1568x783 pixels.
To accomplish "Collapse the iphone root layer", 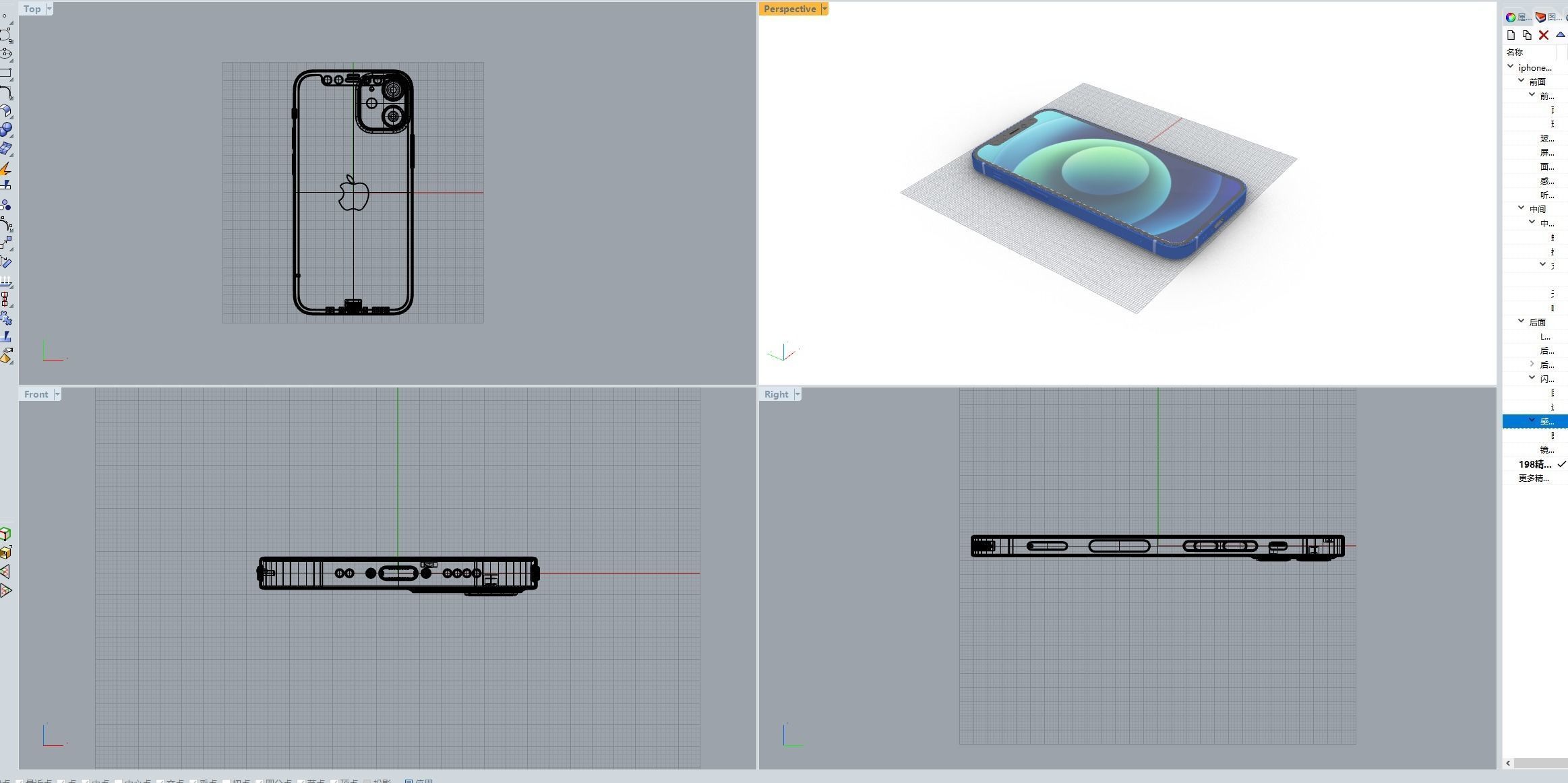I will 1511,66.
